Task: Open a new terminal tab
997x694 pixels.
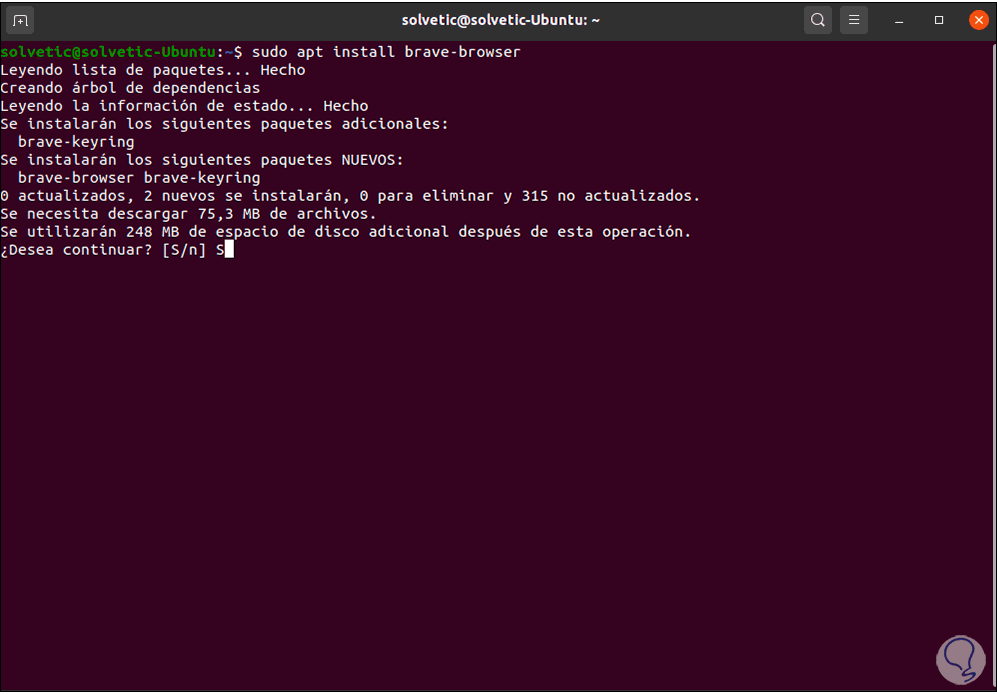Action: pyautogui.click(x=20, y=20)
